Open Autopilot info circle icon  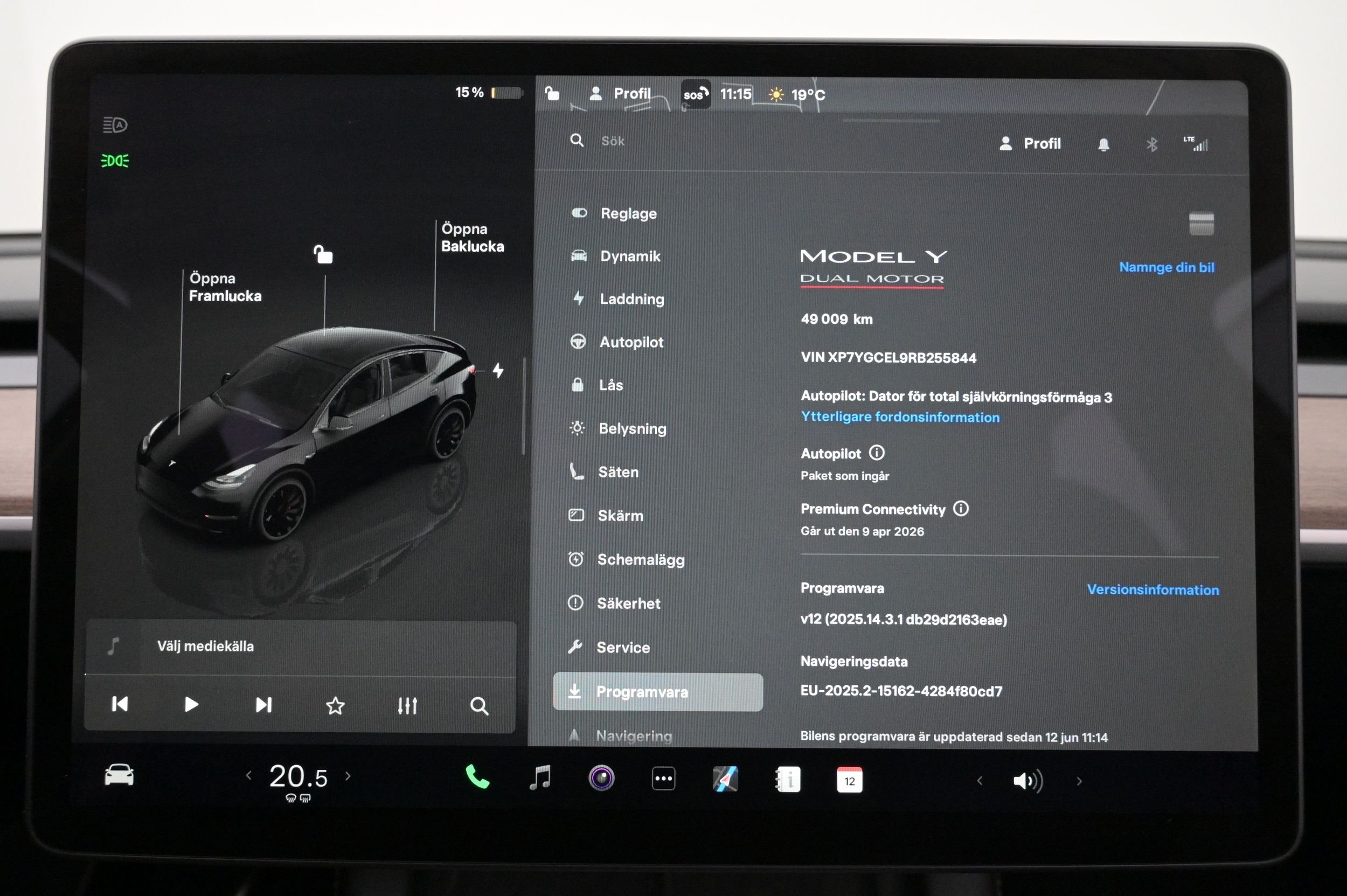tap(877, 453)
